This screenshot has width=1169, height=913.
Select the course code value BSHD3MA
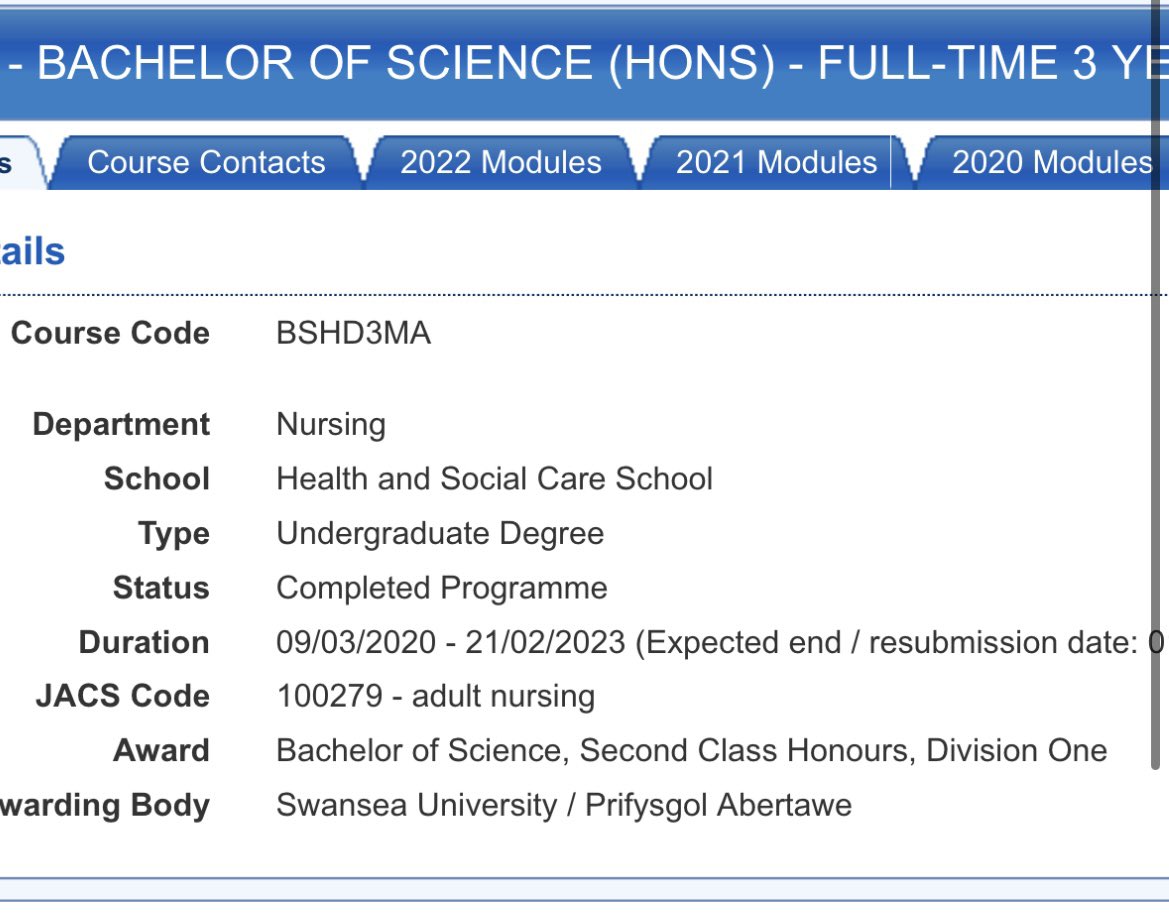point(353,333)
